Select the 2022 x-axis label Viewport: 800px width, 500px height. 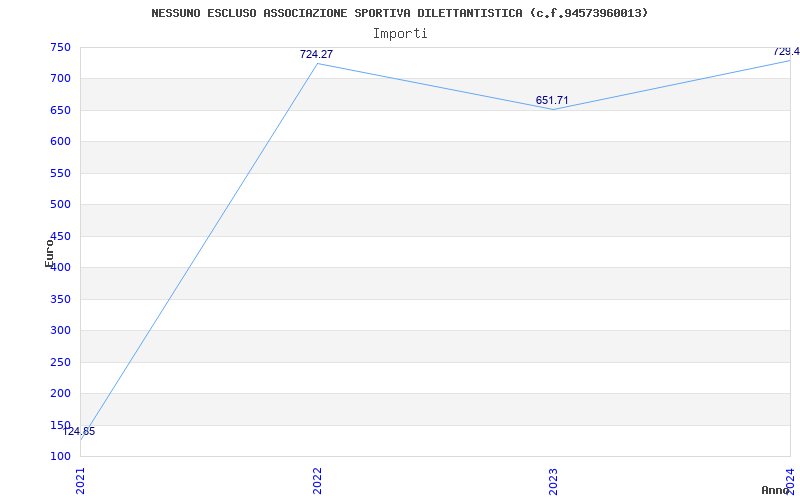[x=317, y=481]
